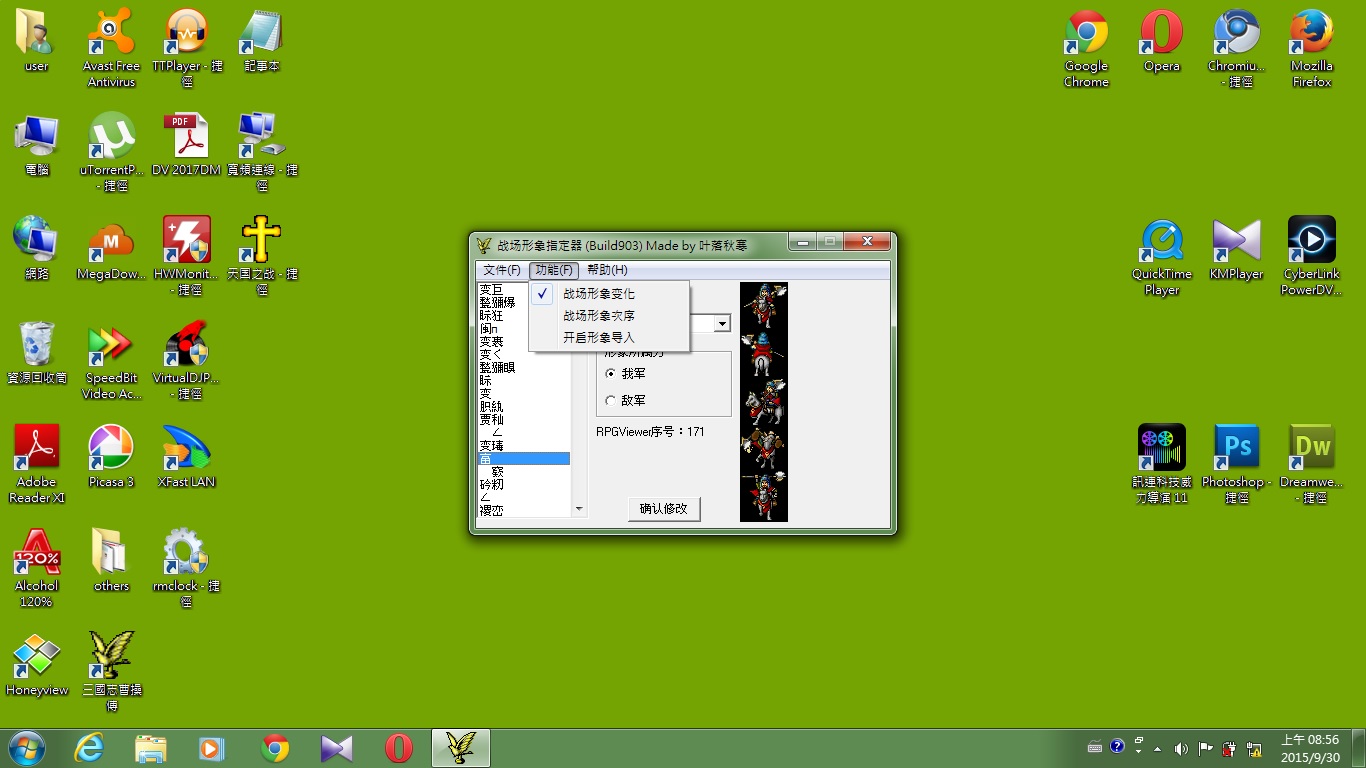Open the 文件(F) menu
1366x768 pixels.
(501, 270)
